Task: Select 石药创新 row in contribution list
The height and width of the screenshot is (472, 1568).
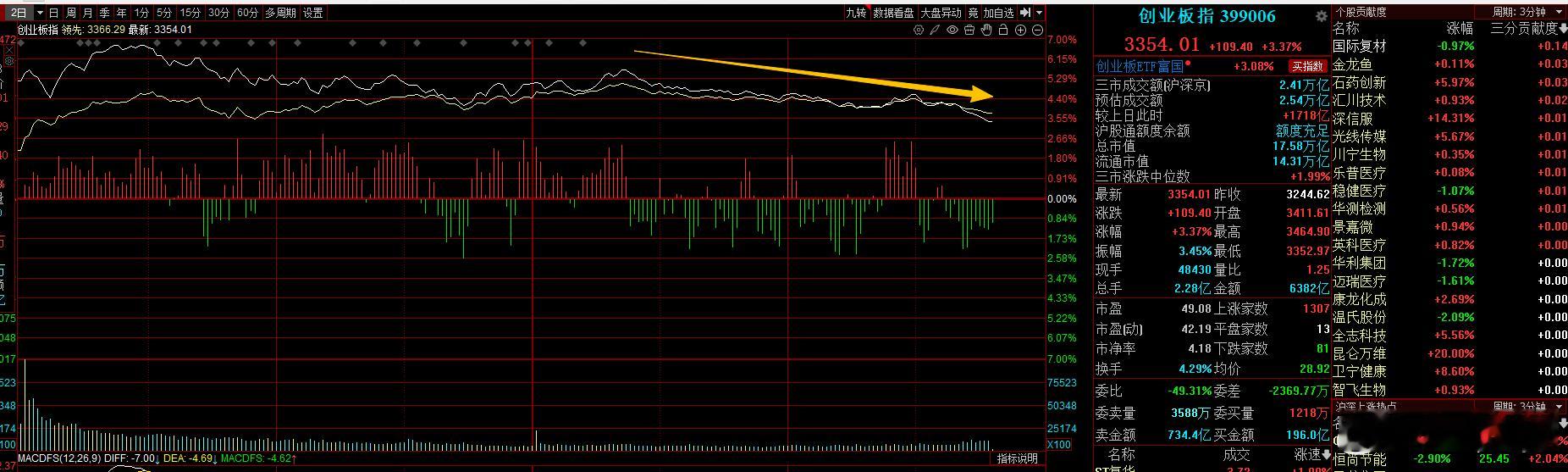Action: 1449,82
